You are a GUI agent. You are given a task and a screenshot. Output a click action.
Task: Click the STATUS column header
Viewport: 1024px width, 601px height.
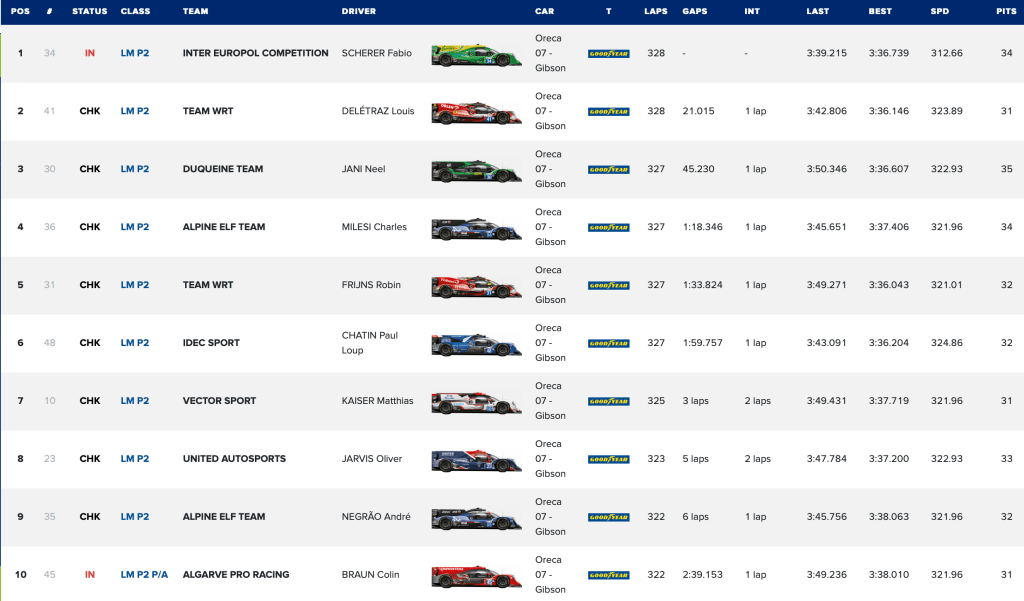(x=89, y=11)
